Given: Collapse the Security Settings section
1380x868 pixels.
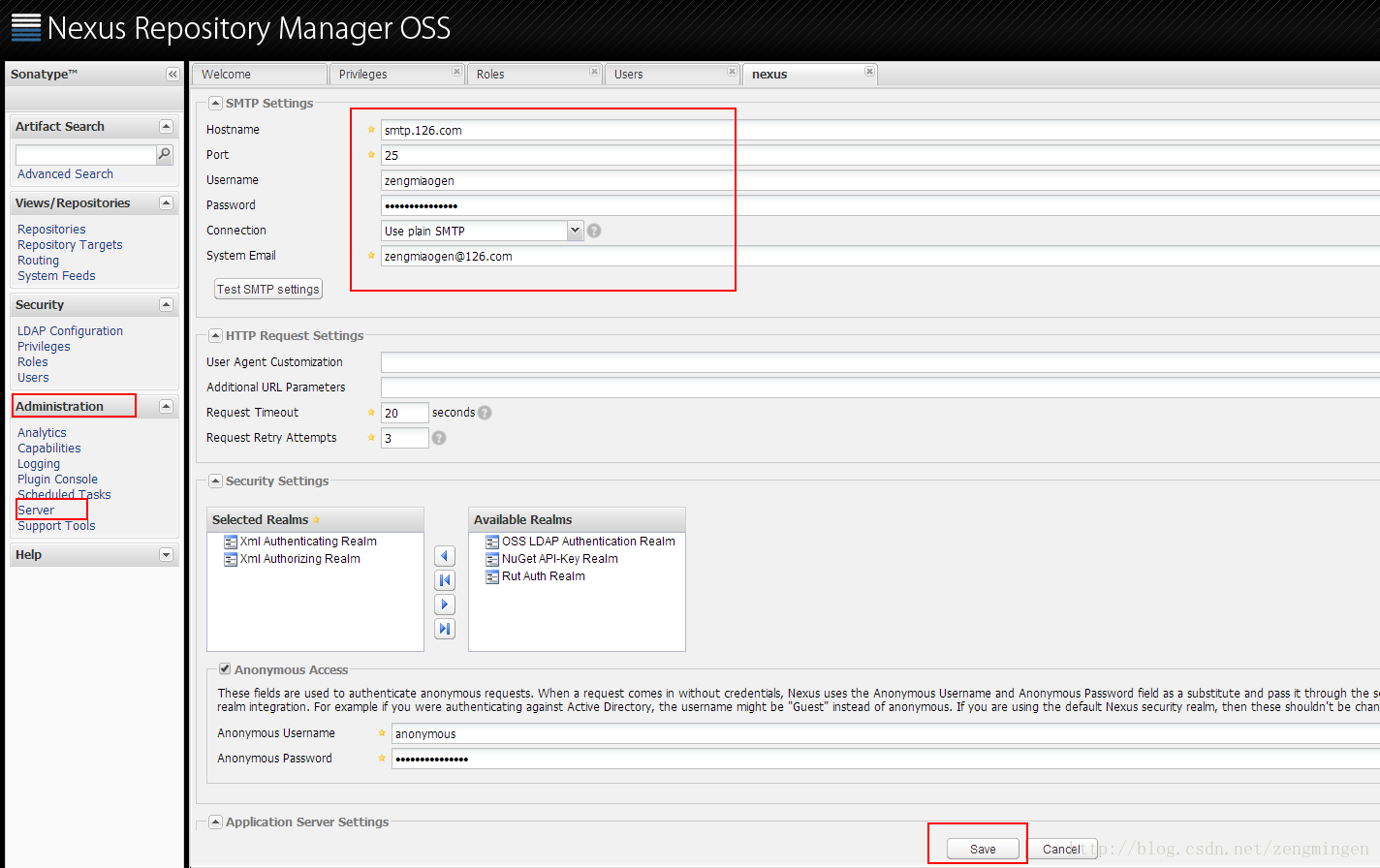Looking at the screenshot, I should pos(215,480).
